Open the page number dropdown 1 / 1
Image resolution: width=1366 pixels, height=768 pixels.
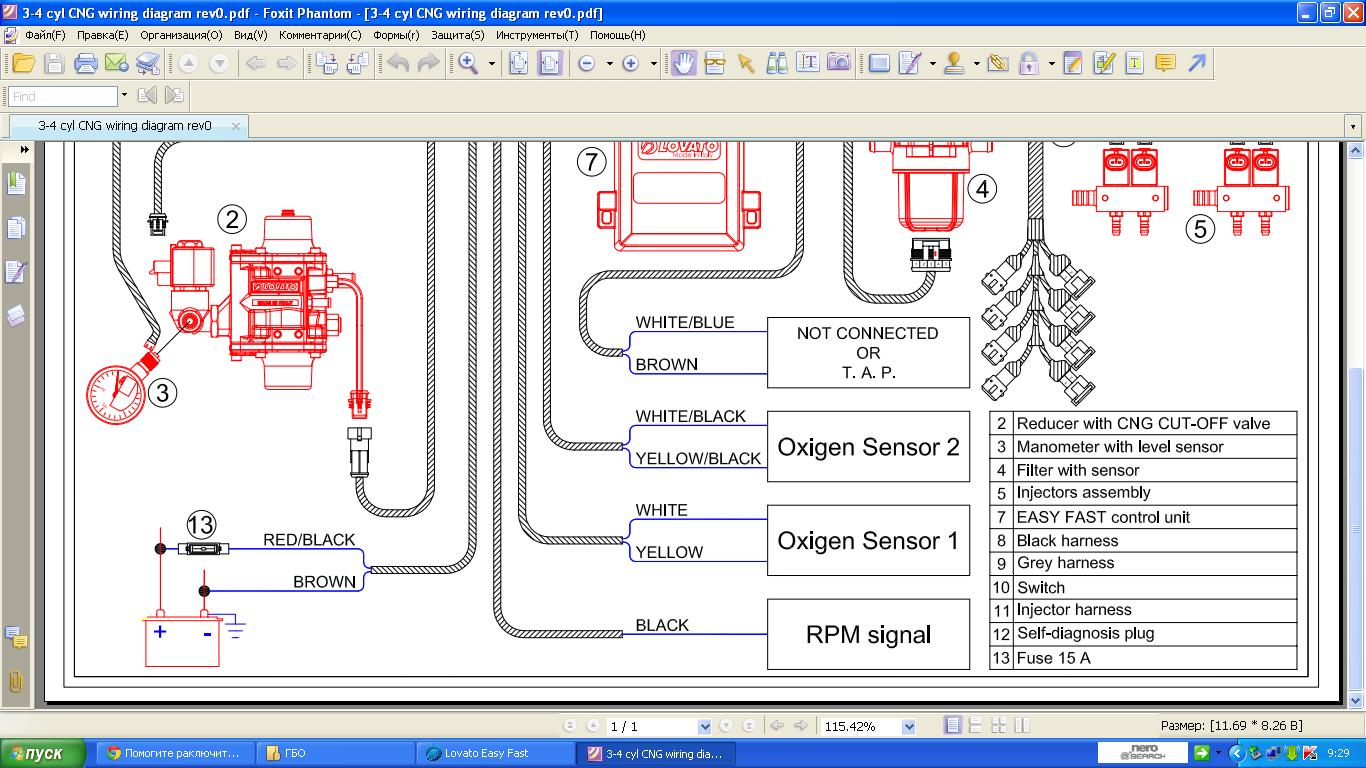point(705,727)
